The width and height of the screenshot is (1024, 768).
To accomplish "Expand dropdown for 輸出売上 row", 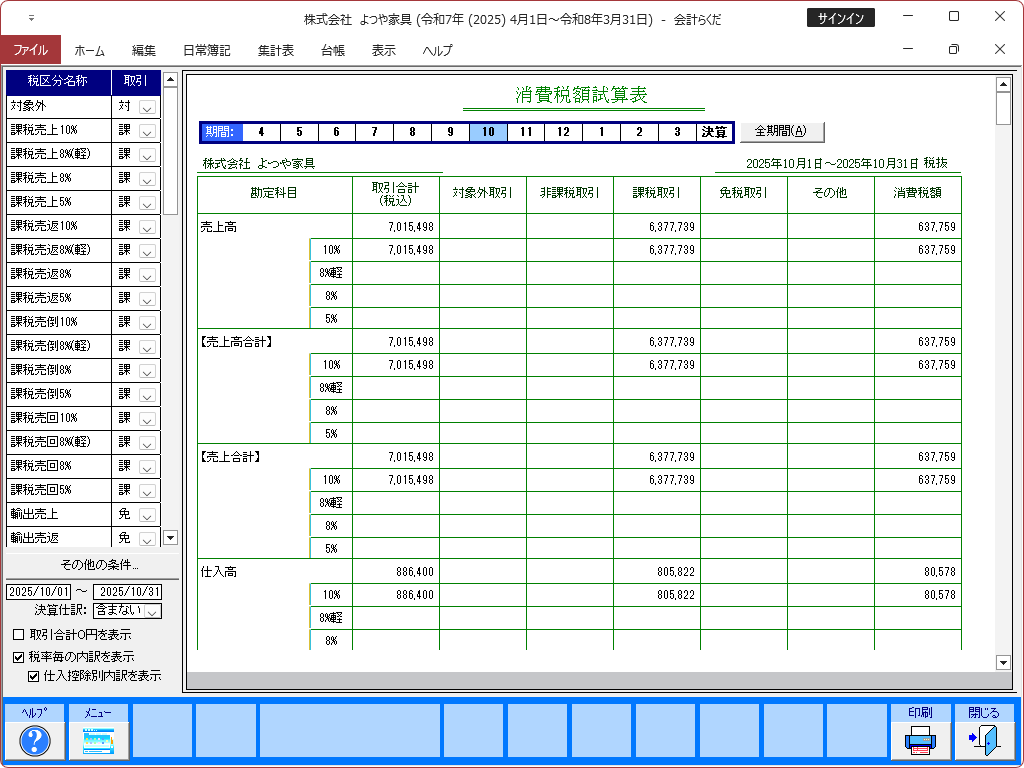I will pyautogui.click(x=147, y=514).
